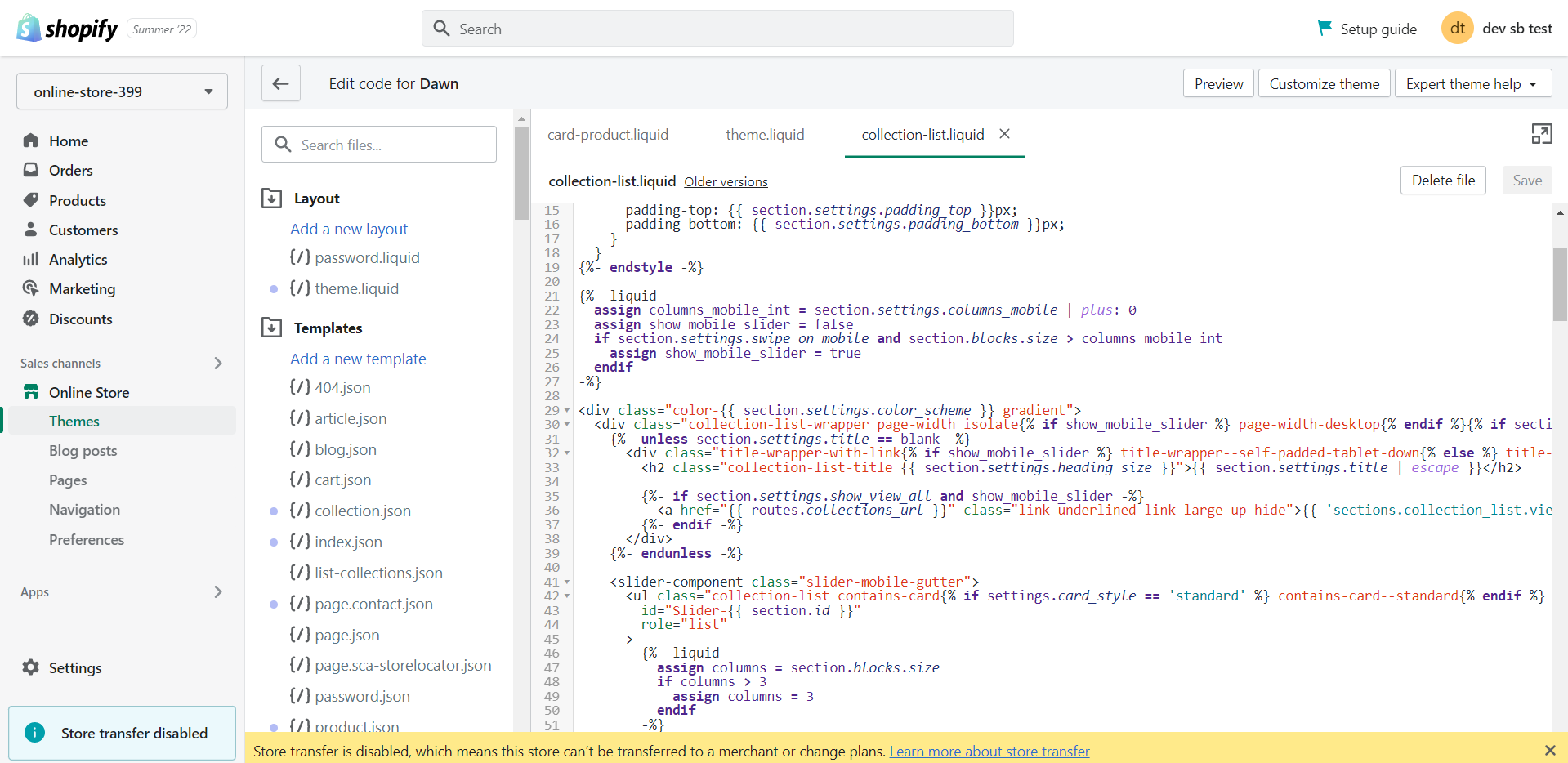Open password.liquid file

(367, 257)
